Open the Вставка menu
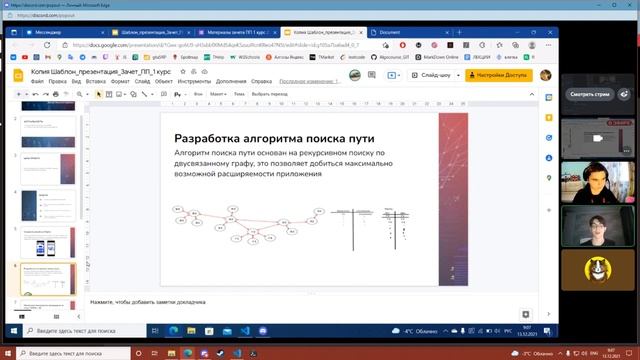 pos(96,82)
